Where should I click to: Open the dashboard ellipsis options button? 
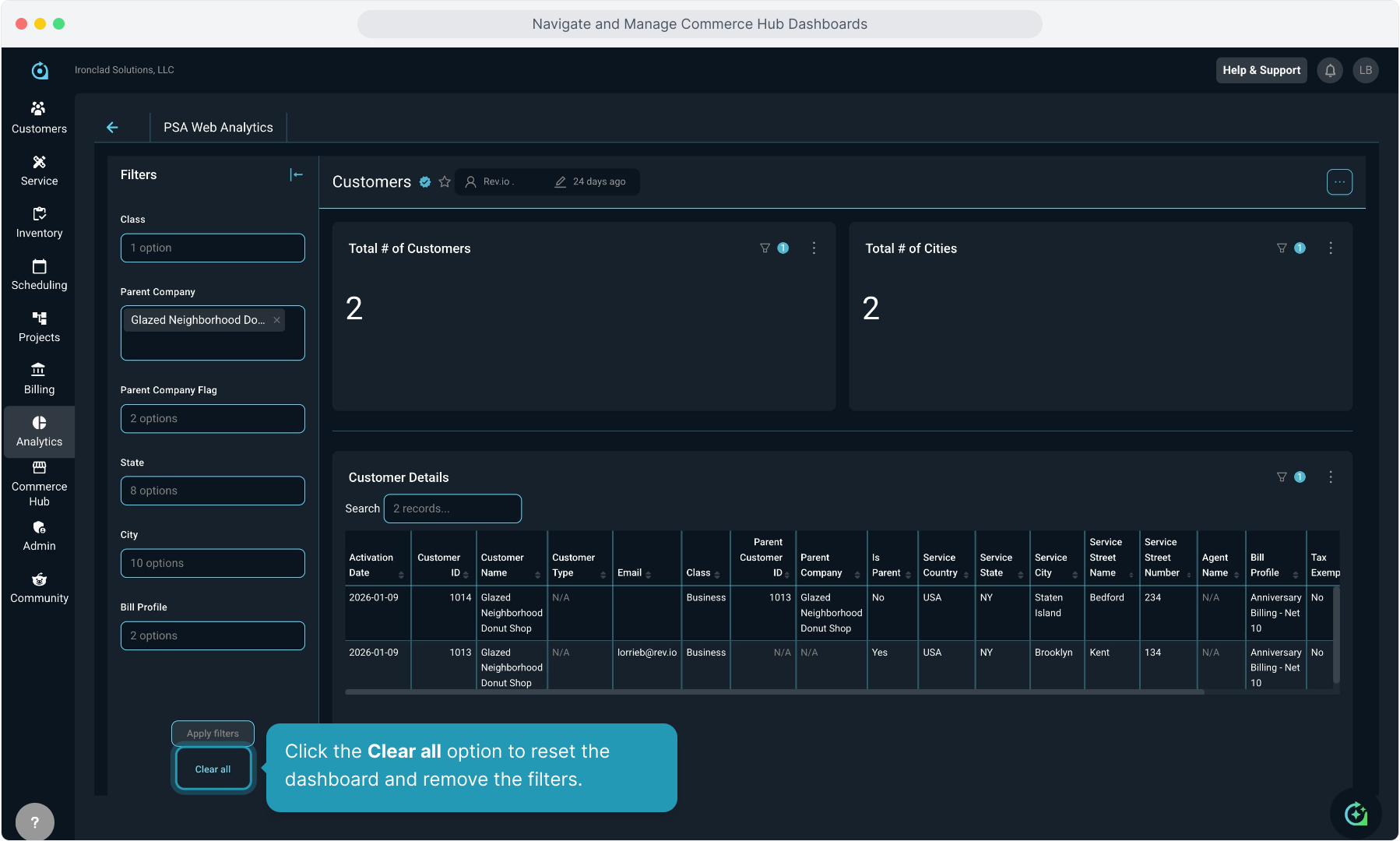pyautogui.click(x=1338, y=182)
